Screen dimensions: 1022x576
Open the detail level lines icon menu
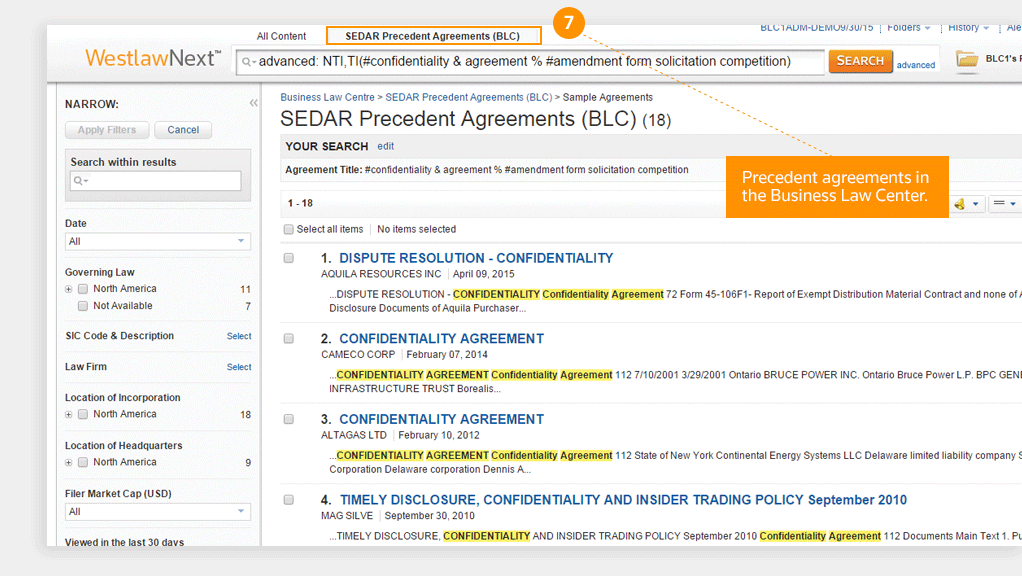pyautogui.click(x=999, y=203)
